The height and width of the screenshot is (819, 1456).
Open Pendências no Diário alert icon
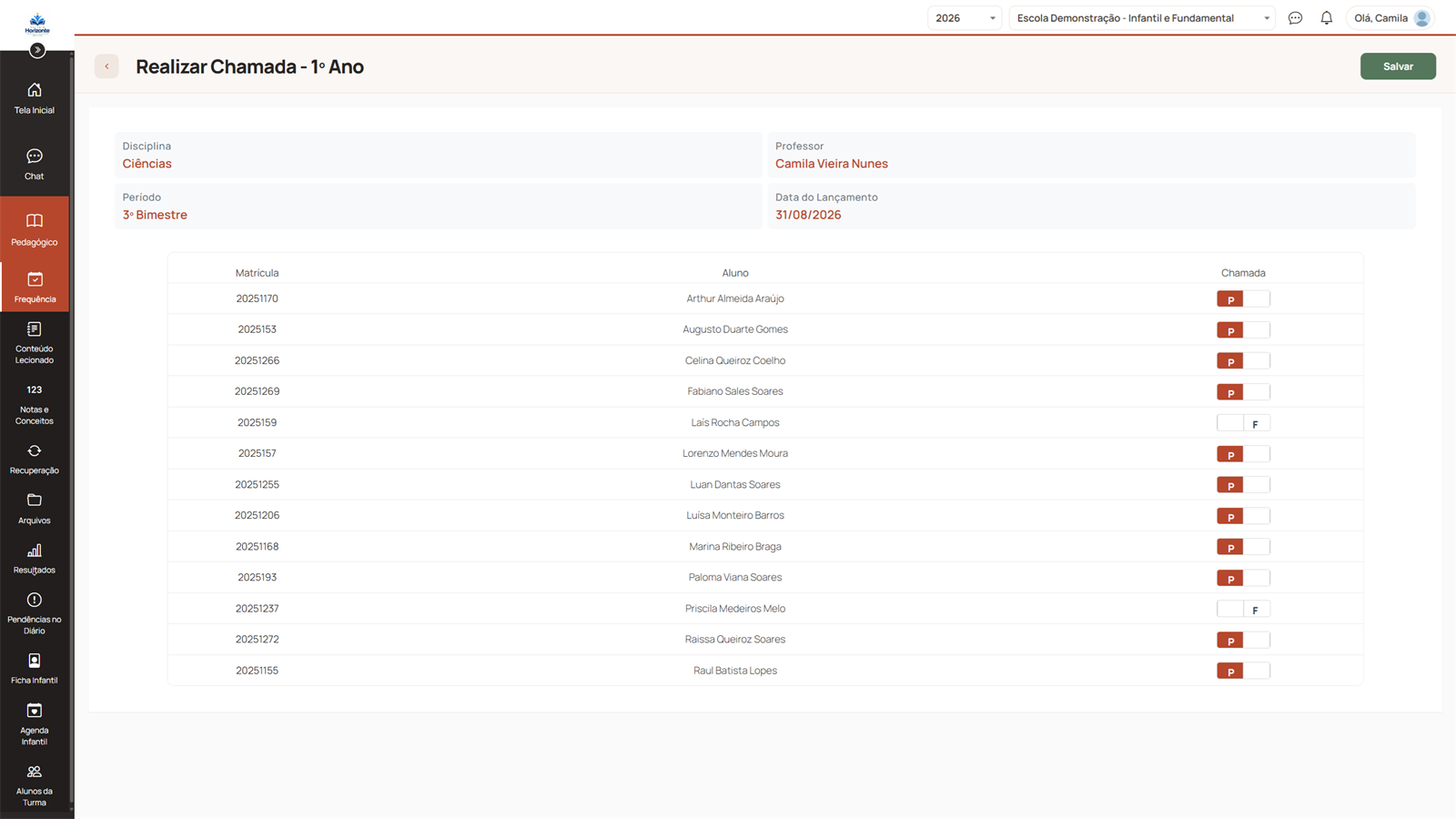(35, 600)
